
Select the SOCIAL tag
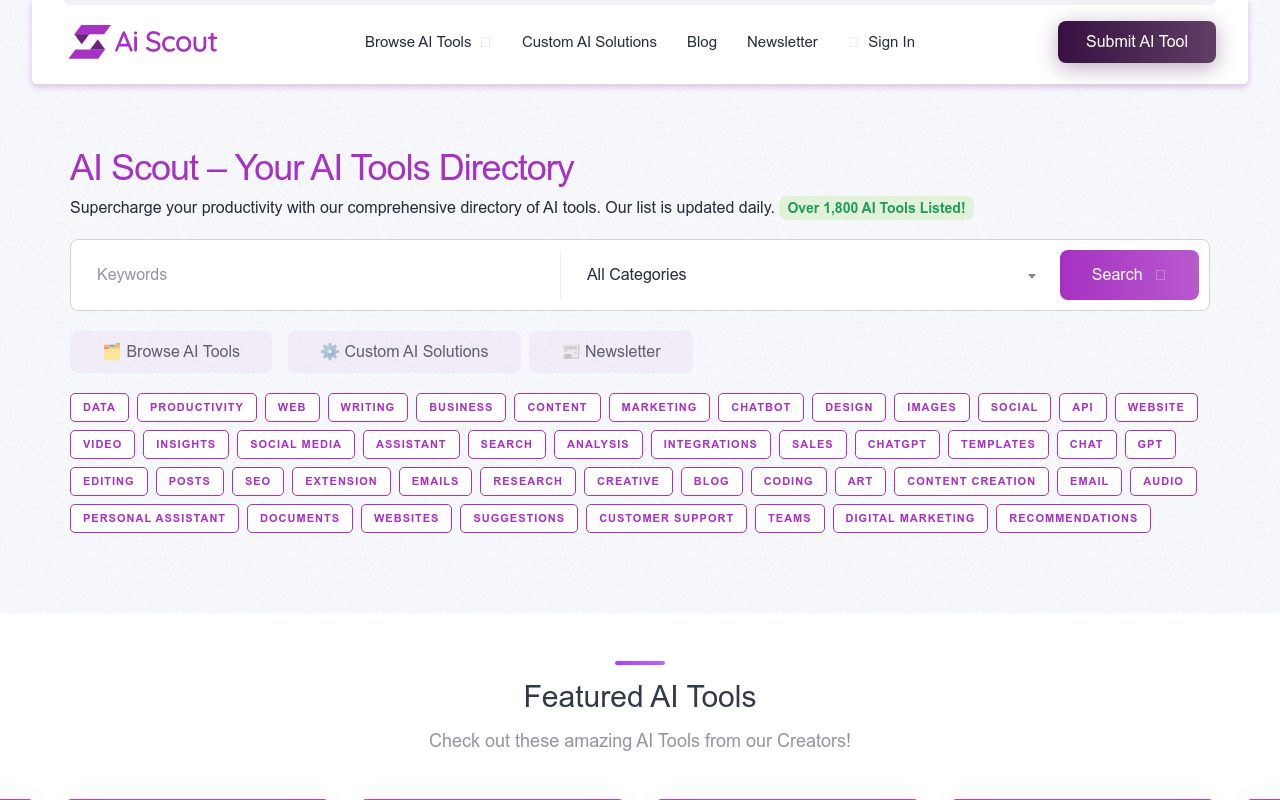pos(1014,407)
